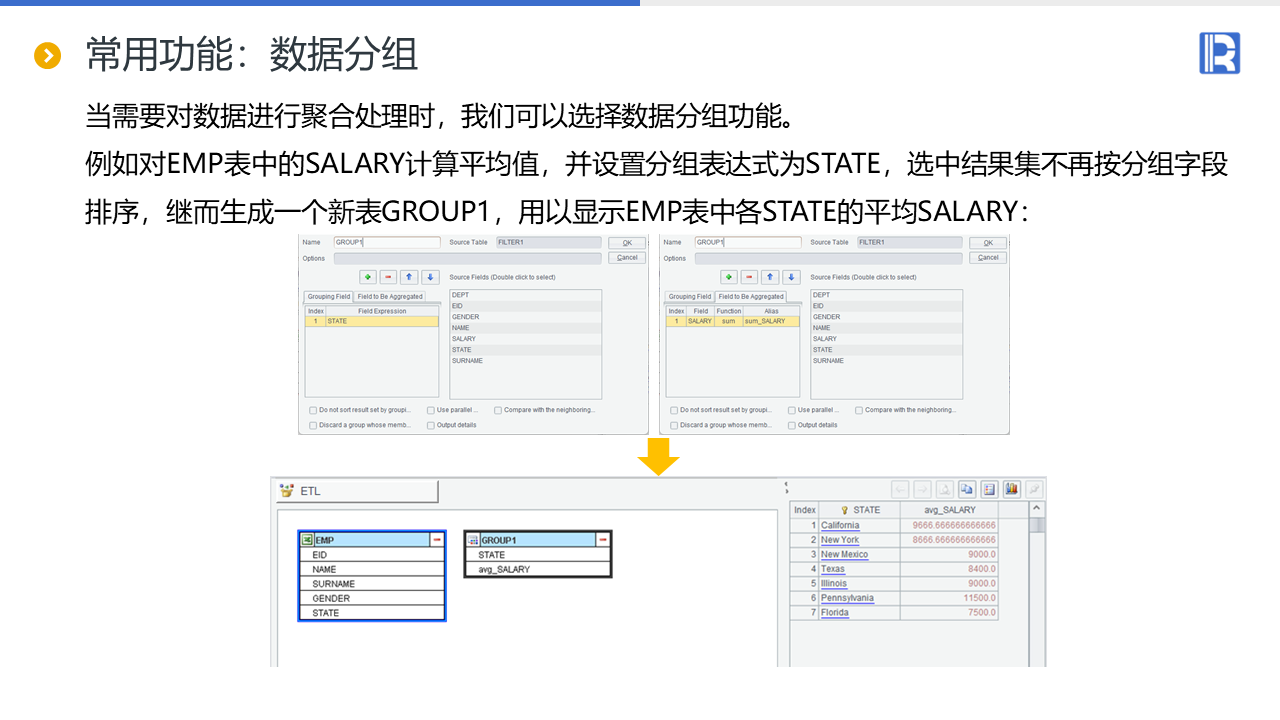Screen dimensions: 1280x720
Task: Click move-down arrow in grouping-field dialog
Action: coord(430,277)
